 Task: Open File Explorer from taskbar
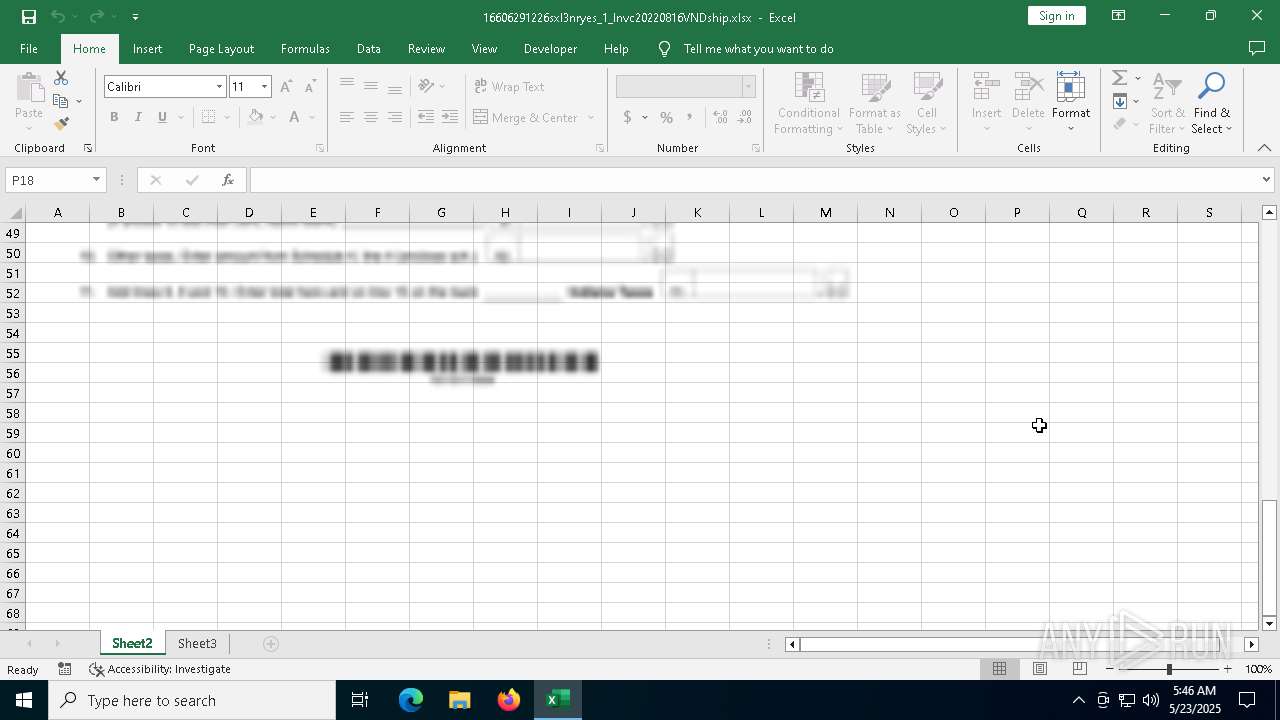click(459, 700)
